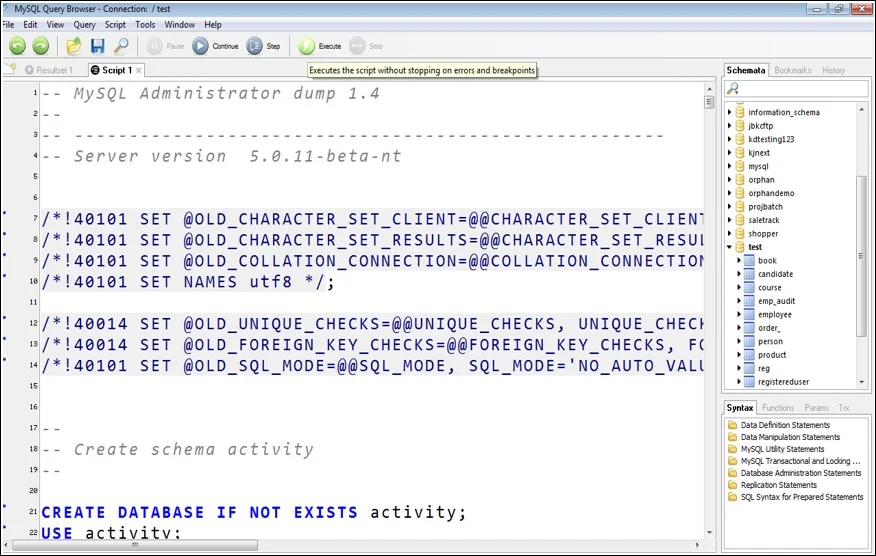Click the schemata search magnifier icon
This screenshot has height=556, width=876.
tap(732, 88)
